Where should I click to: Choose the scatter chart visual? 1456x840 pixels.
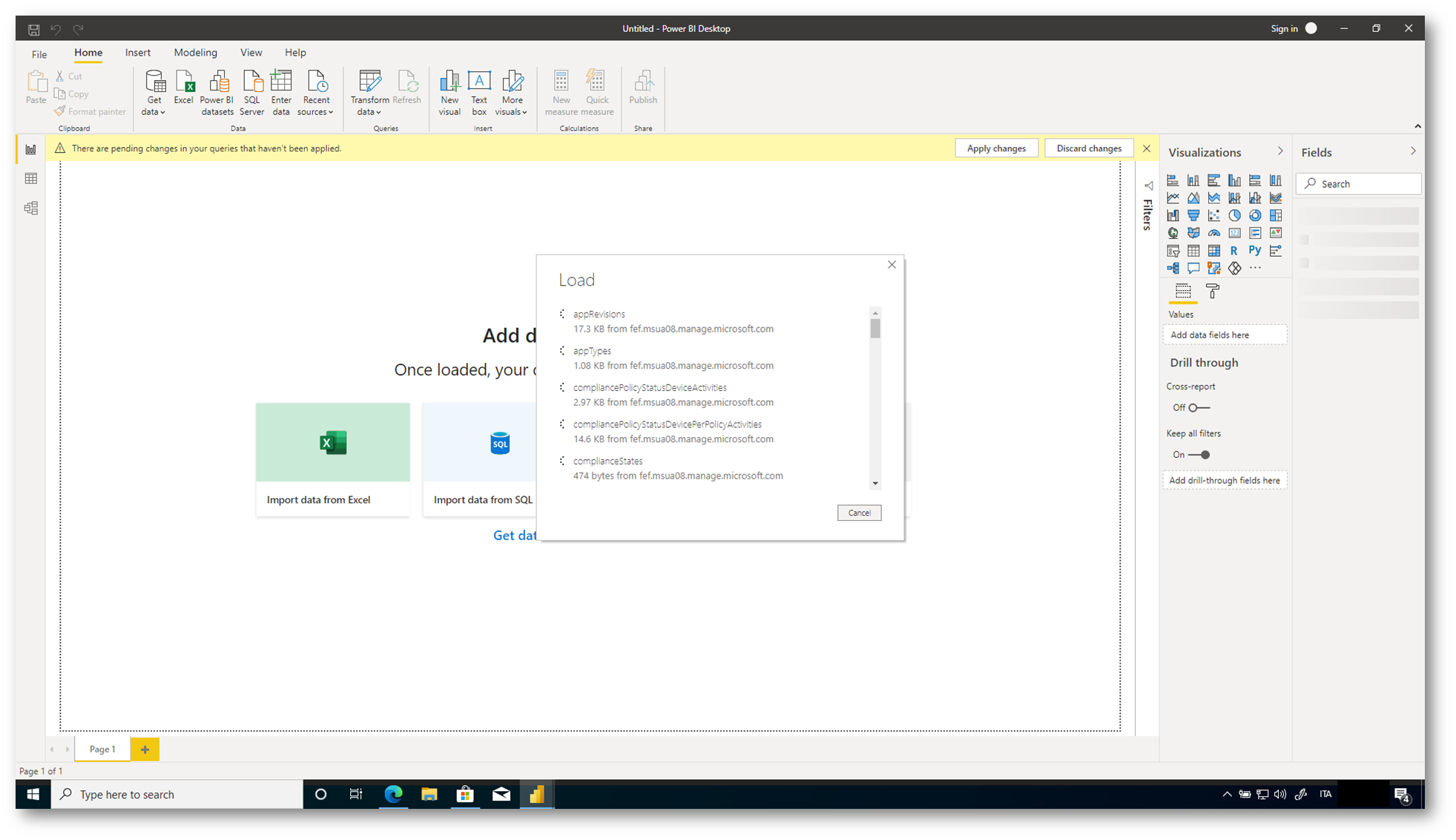tap(1213, 215)
